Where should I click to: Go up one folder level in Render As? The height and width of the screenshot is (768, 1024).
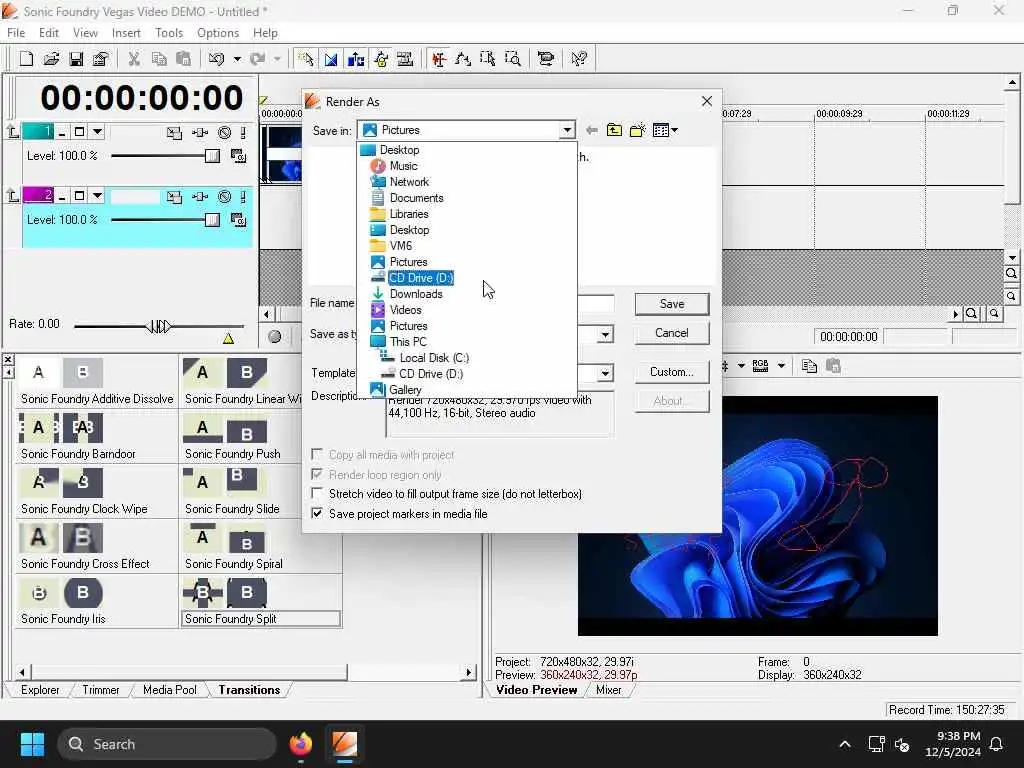614,130
